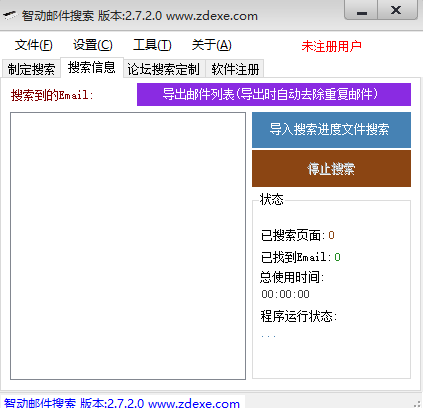Click inside the found Email list box

click(x=128, y=246)
